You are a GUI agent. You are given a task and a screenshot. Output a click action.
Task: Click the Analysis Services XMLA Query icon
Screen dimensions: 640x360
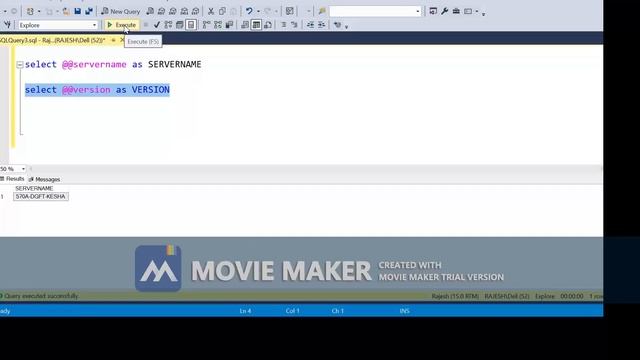[x=184, y=11]
